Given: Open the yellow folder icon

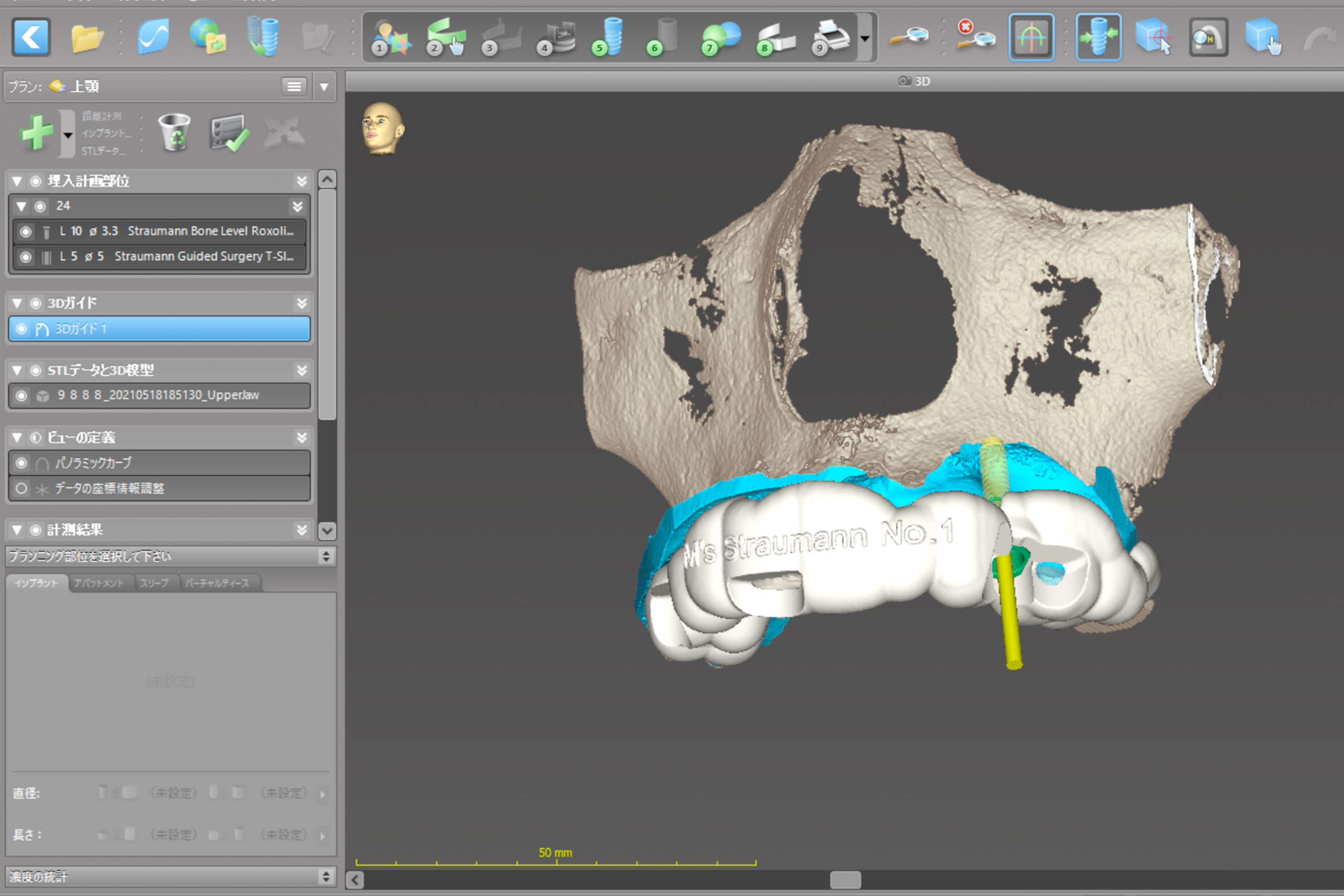Looking at the screenshot, I should [87, 38].
